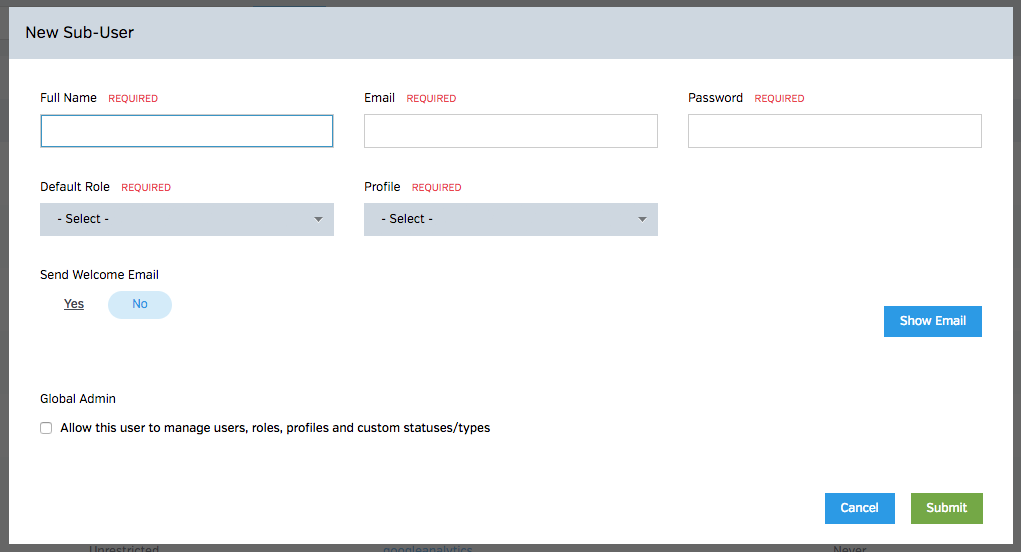Click into the Password field
This screenshot has height=552, width=1021.
tap(834, 131)
